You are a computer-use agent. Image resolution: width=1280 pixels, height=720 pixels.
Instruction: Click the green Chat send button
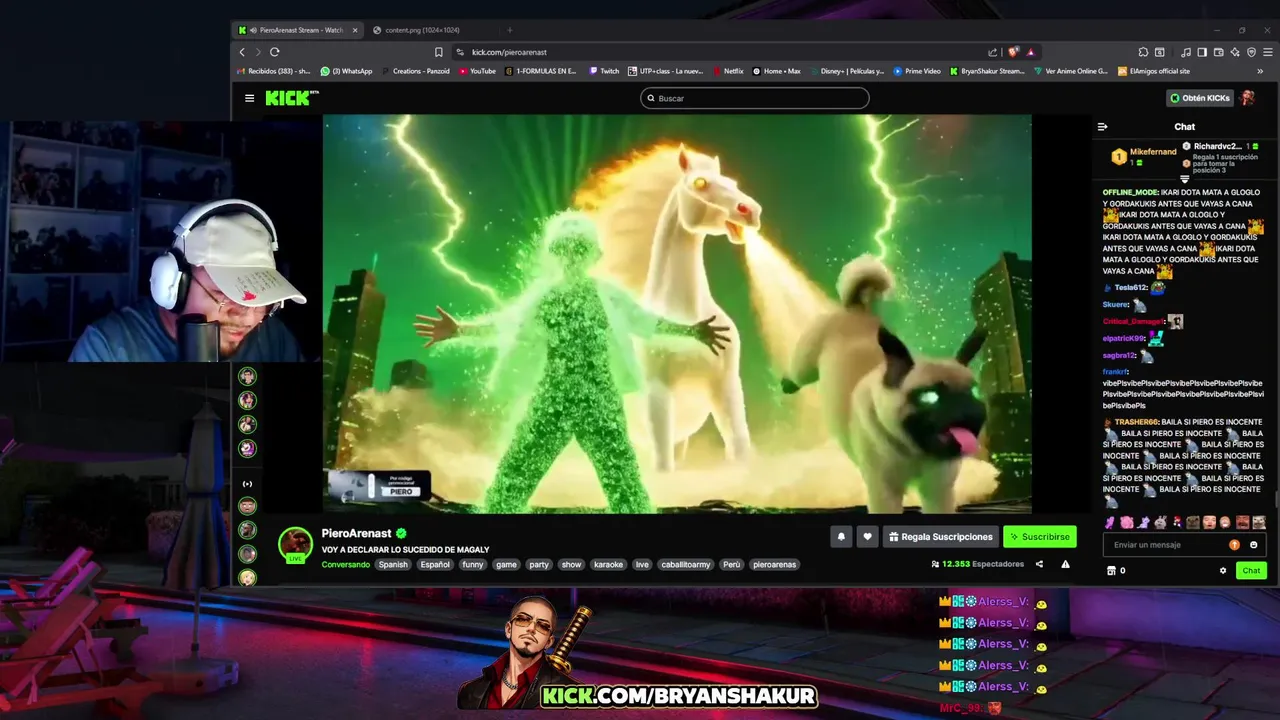(x=1251, y=571)
